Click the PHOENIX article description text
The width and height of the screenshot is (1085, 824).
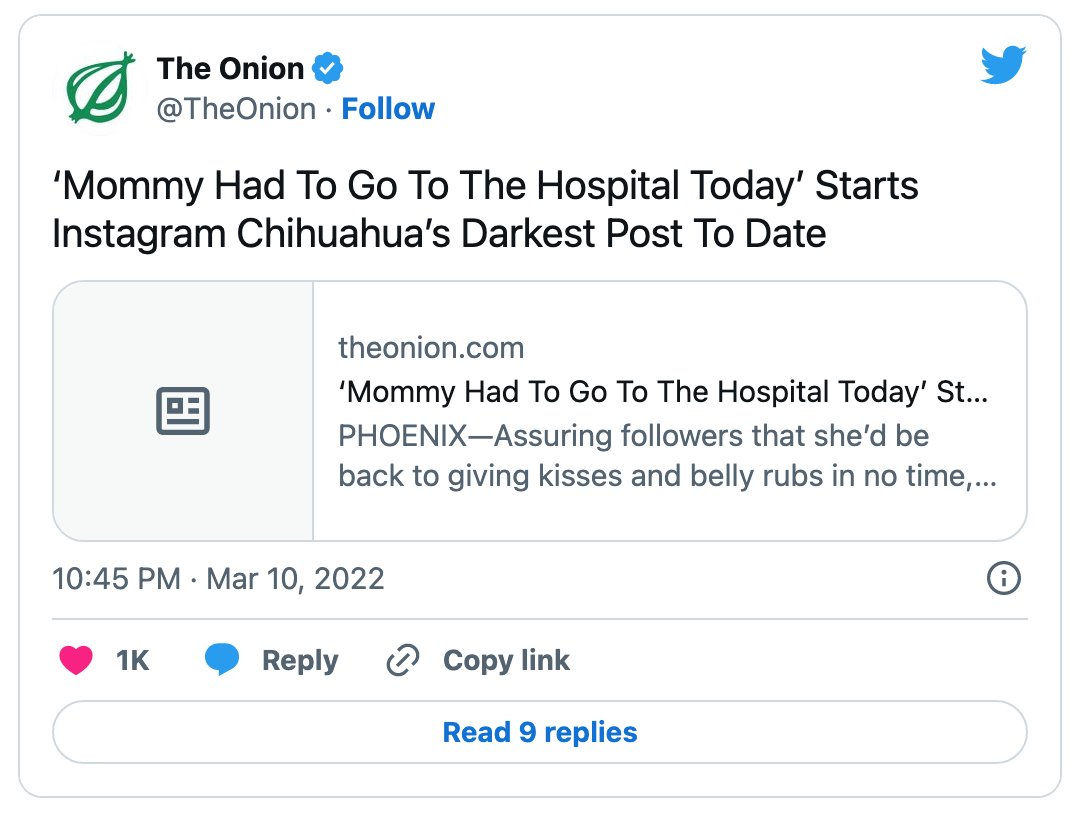(x=667, y=456)
